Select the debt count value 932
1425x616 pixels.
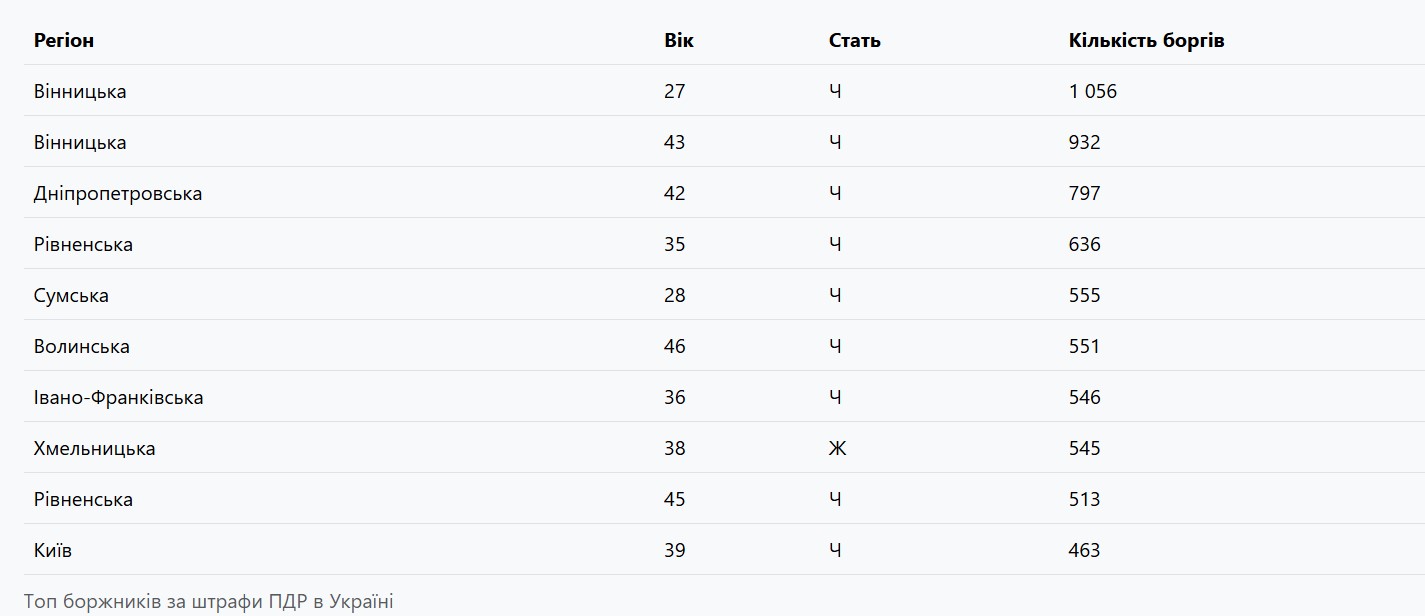click(1084, 142)
